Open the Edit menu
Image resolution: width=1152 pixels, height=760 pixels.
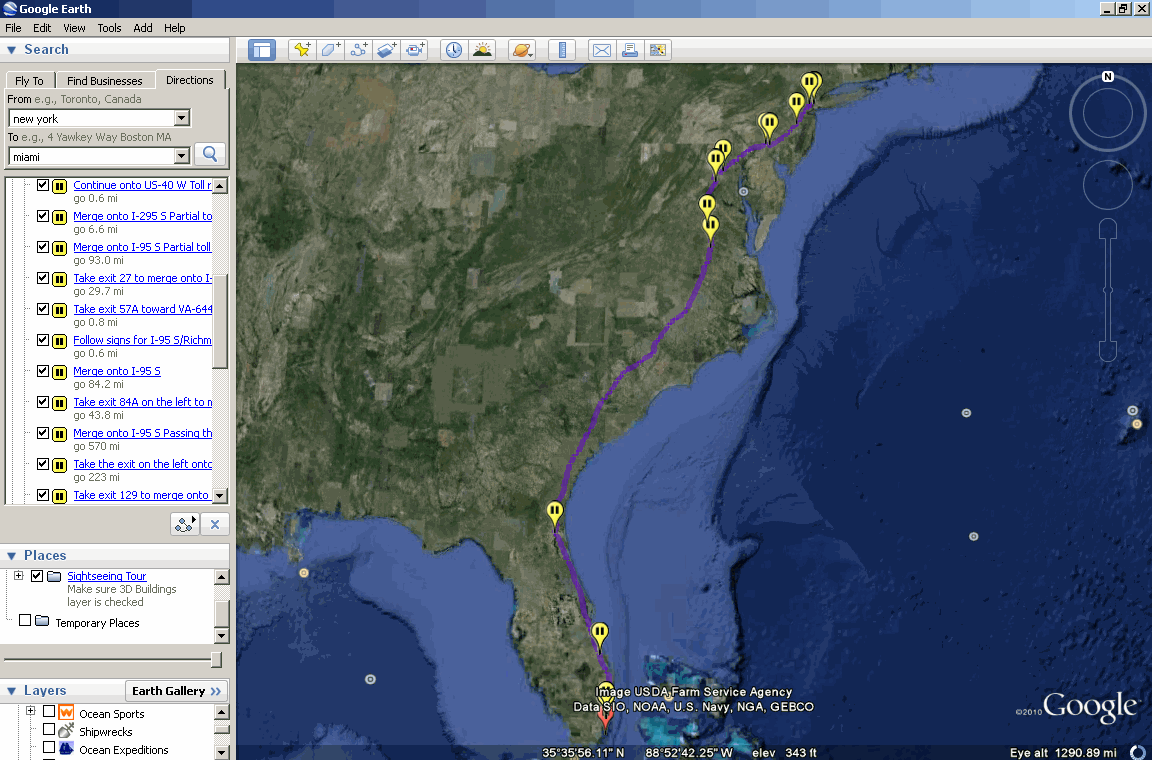[x=42, y=28]
